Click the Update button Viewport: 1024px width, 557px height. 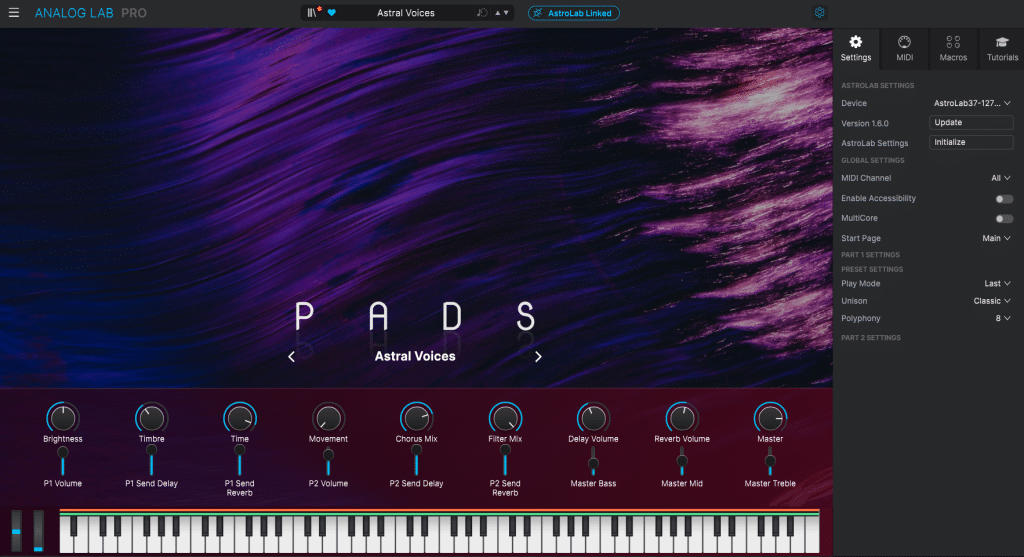(x=971, y=123)
